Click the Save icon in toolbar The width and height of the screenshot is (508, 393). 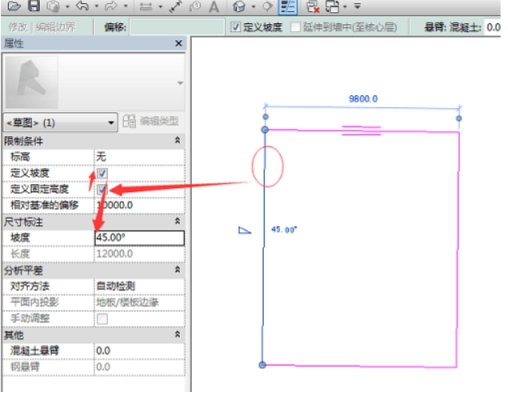34,6
